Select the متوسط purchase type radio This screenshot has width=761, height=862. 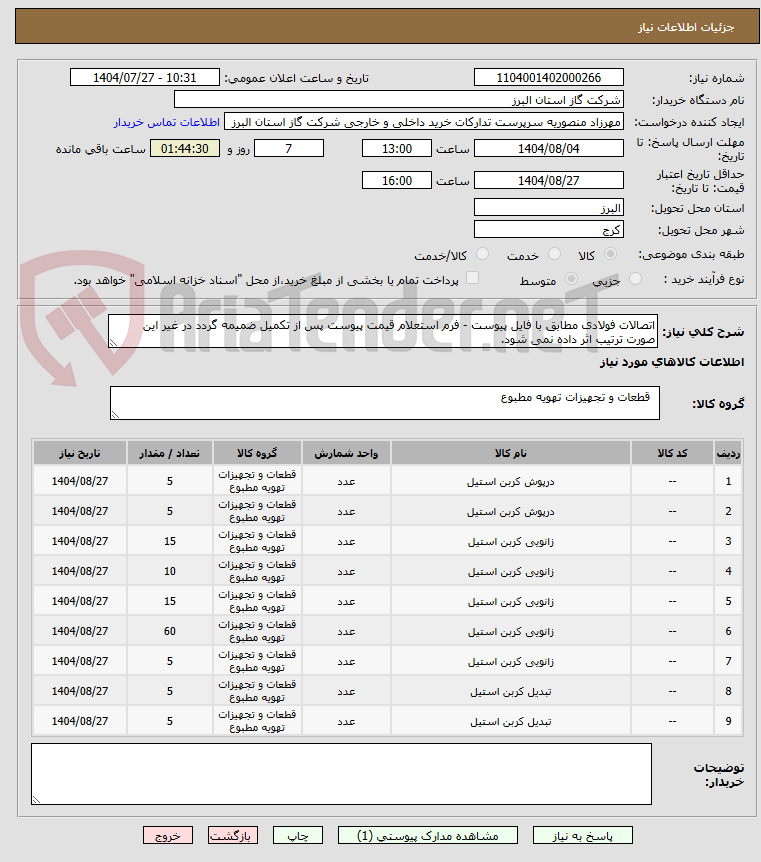(x=571, y=279)
